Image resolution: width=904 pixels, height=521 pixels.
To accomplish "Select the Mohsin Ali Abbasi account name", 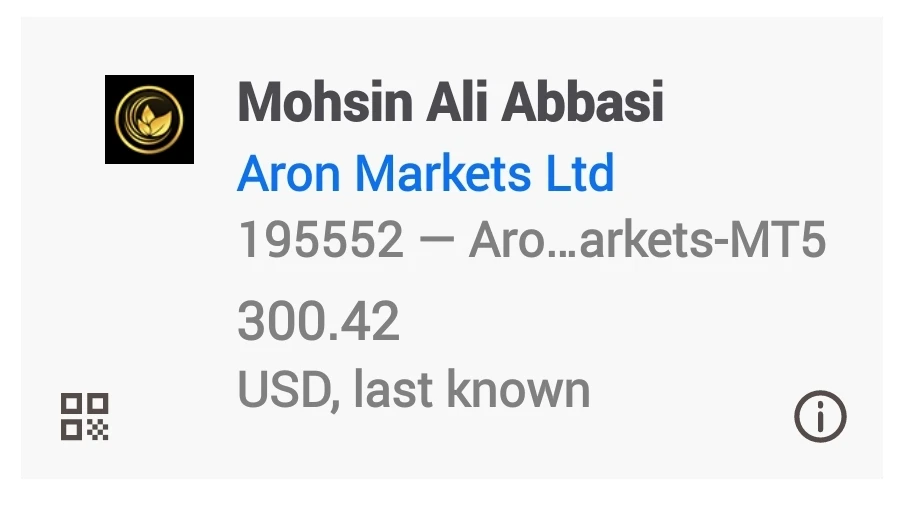I will [450, 102].
